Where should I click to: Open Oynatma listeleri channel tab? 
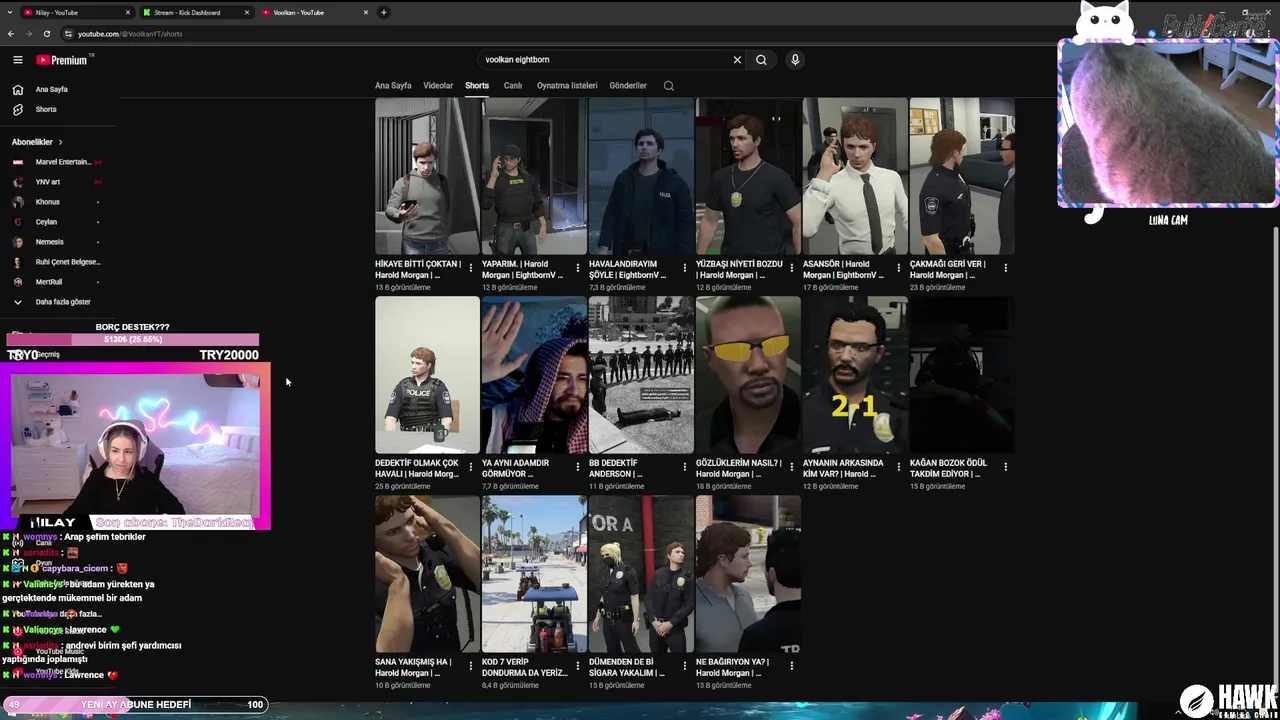coord(567,86)
